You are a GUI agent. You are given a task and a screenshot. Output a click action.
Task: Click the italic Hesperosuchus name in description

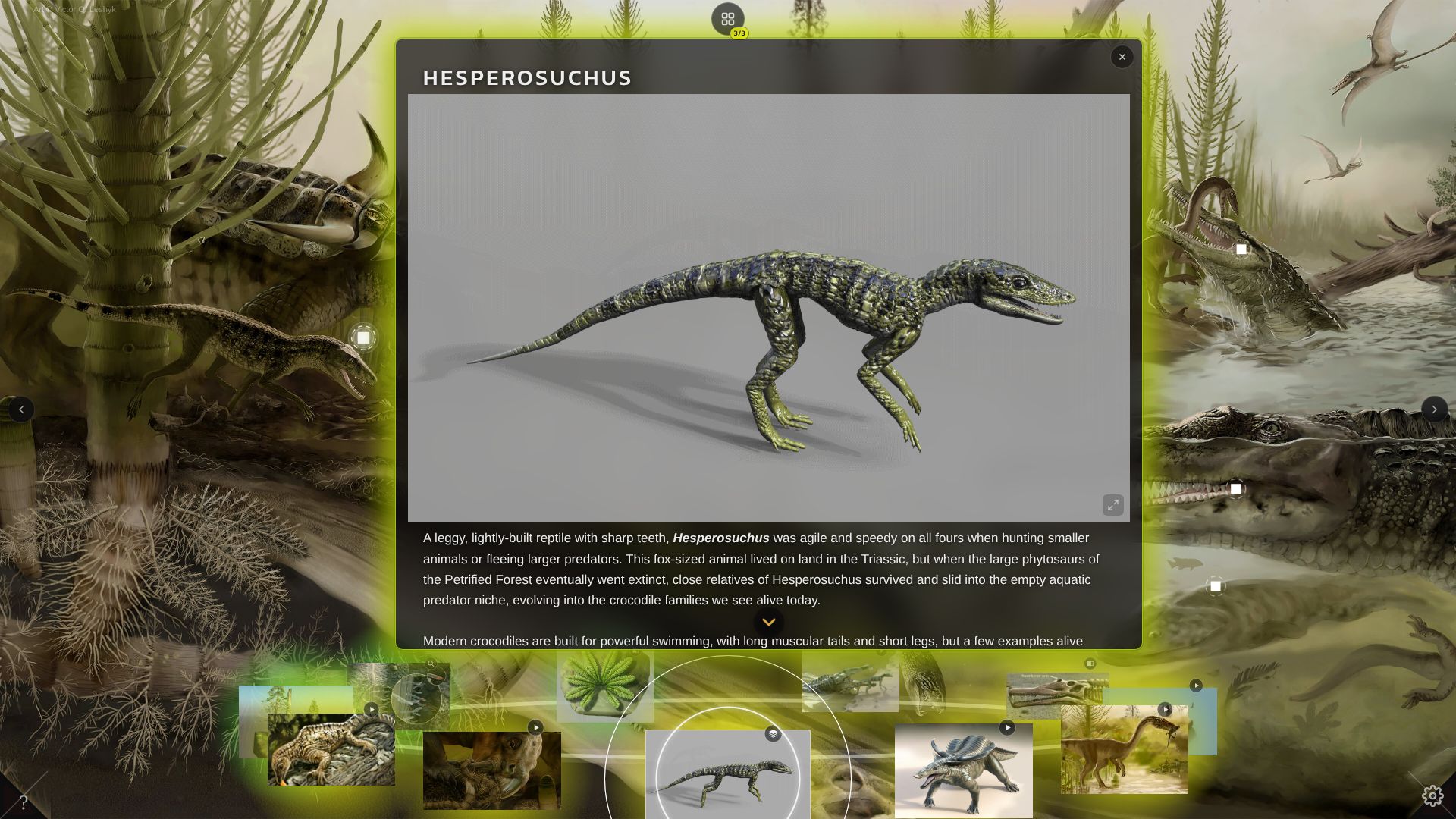coord(720,538)
